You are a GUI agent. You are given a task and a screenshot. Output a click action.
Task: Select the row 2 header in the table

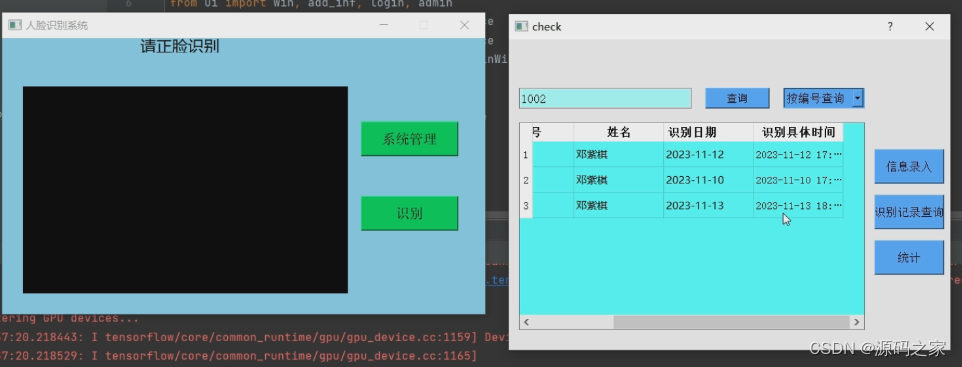(526, 180)
